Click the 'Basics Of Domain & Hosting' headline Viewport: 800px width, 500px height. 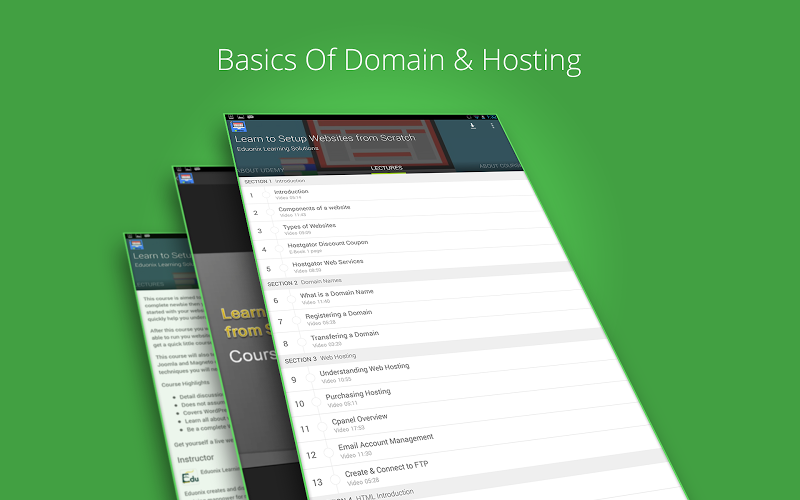(x=399, y=60)
